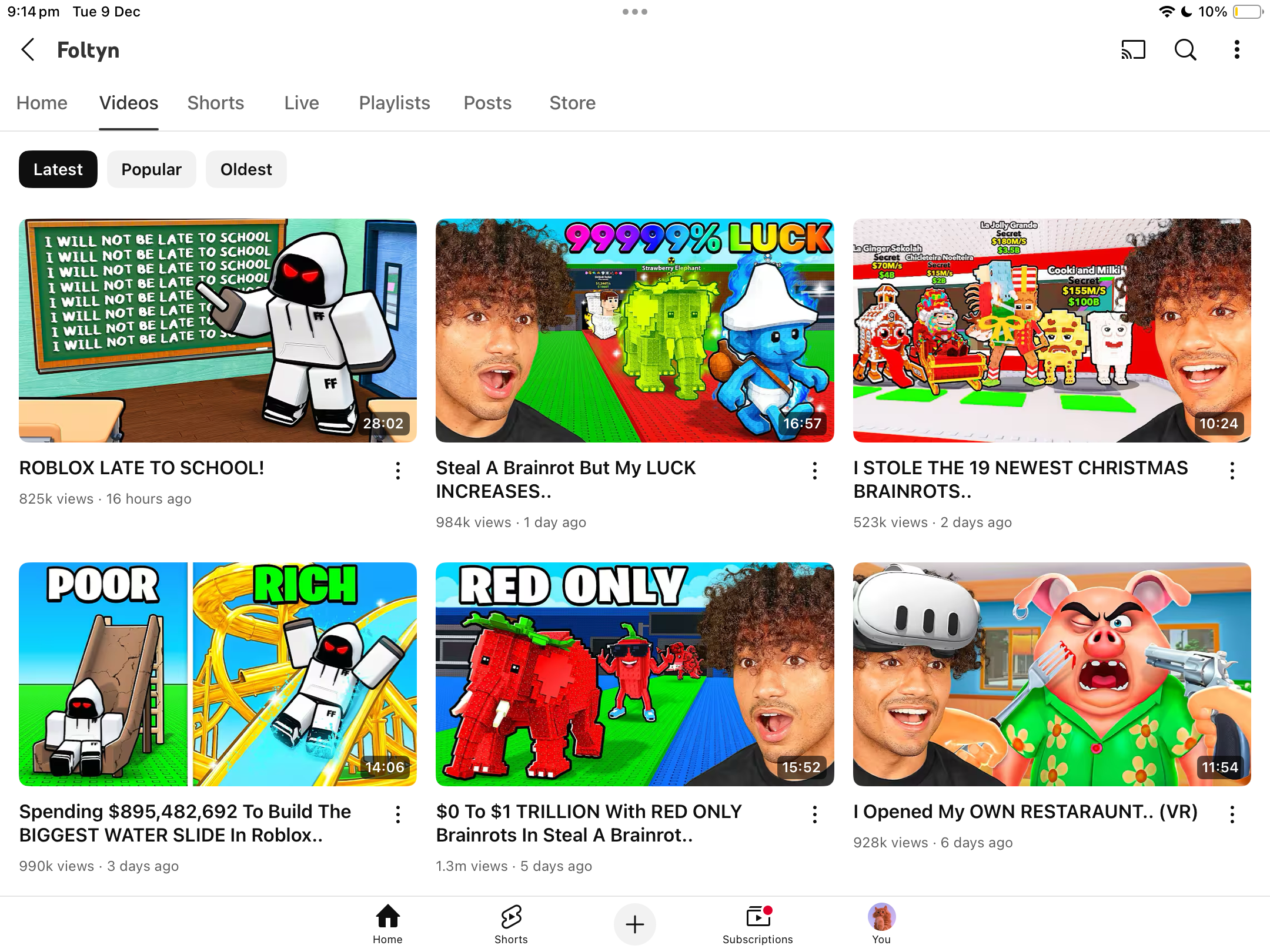
Task: Open title Steal A Brainrot But My LUCK INCREASES
Action: [x=565, y=479]
